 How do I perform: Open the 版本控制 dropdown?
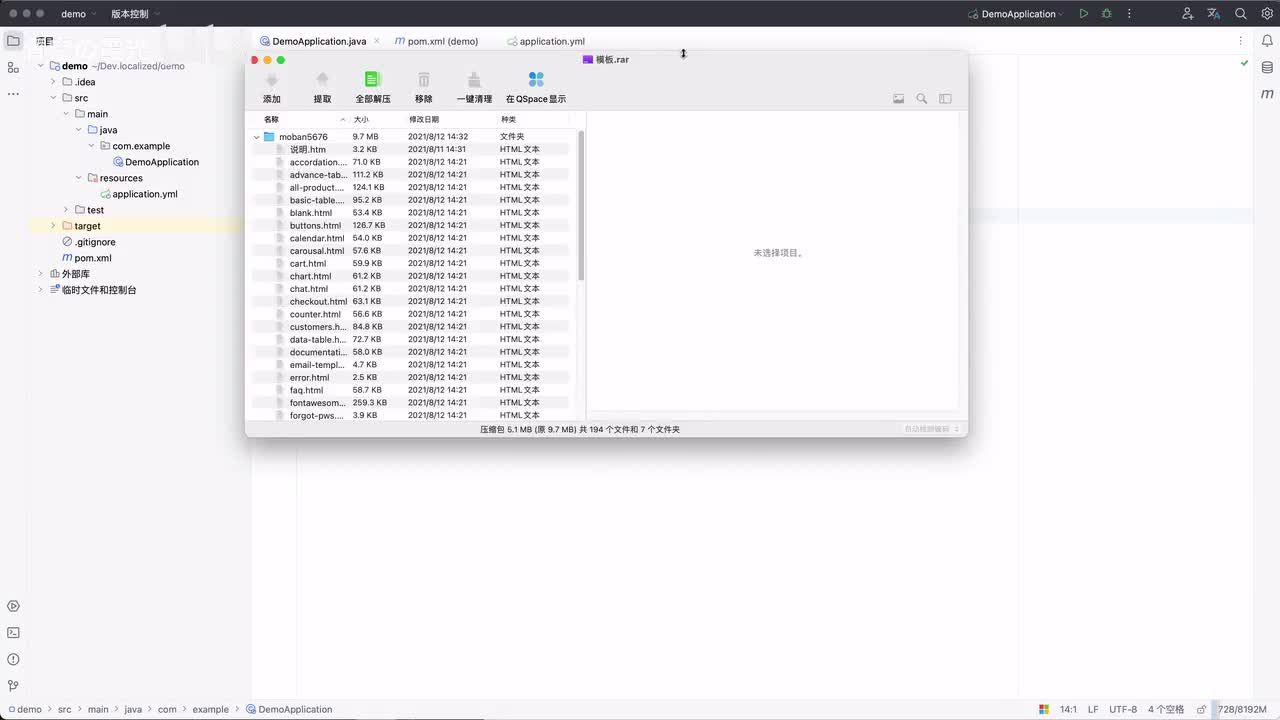[x=136, y=14]
